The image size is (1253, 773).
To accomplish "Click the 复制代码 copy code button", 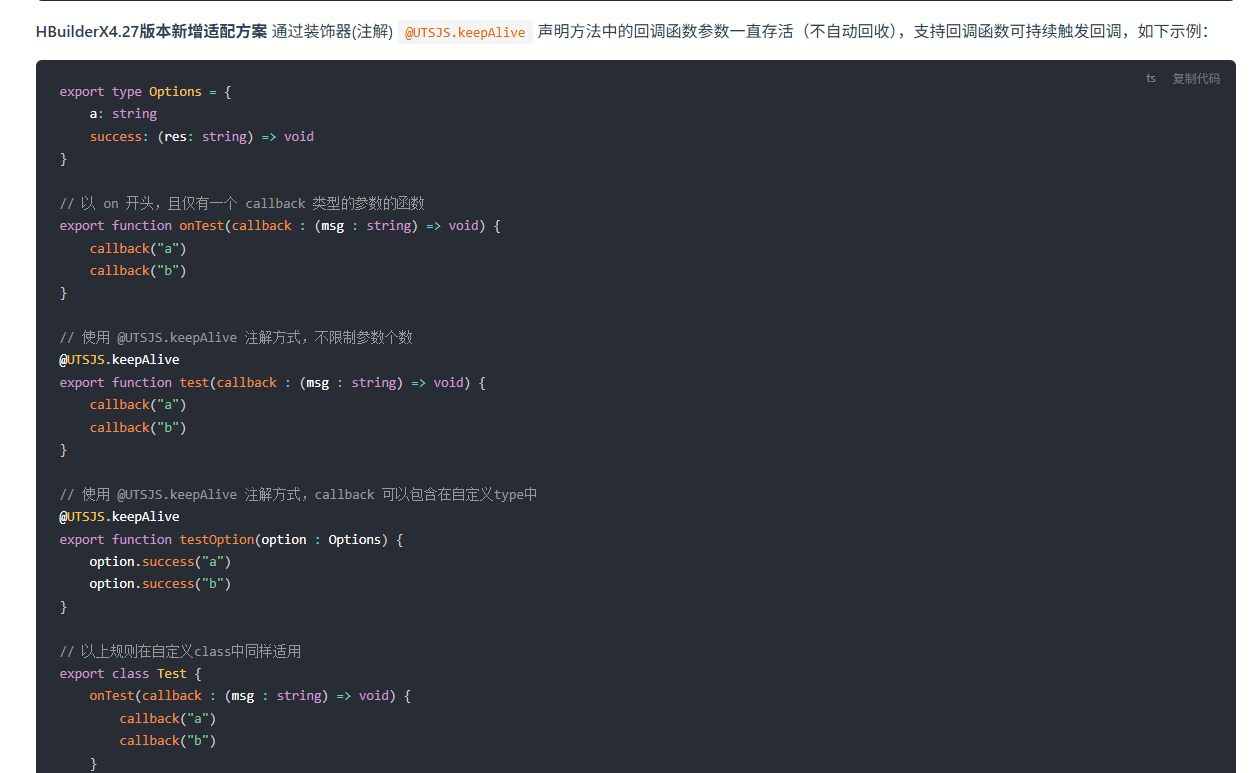I will 1195,79.
